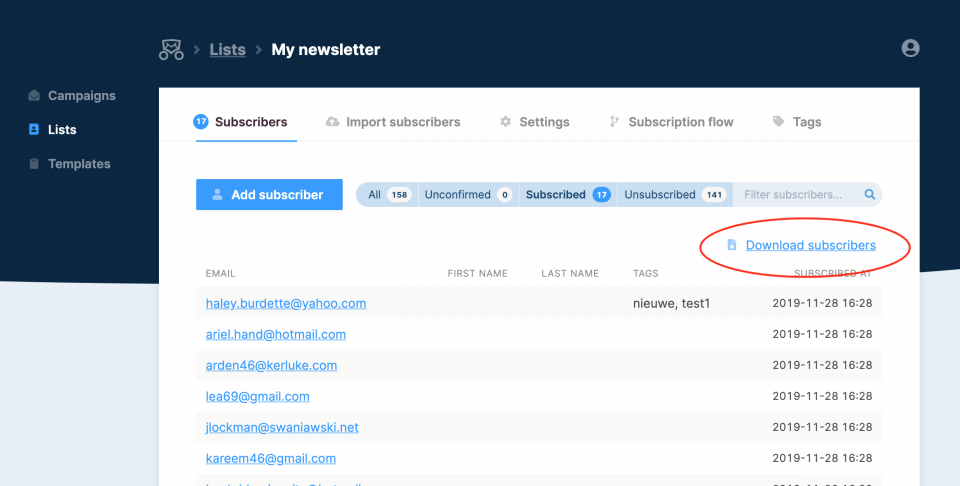The height and width of the screenshot is (486, 960).
Task: Click the cloud upload icon for importing
Action: tap(332, 122)
